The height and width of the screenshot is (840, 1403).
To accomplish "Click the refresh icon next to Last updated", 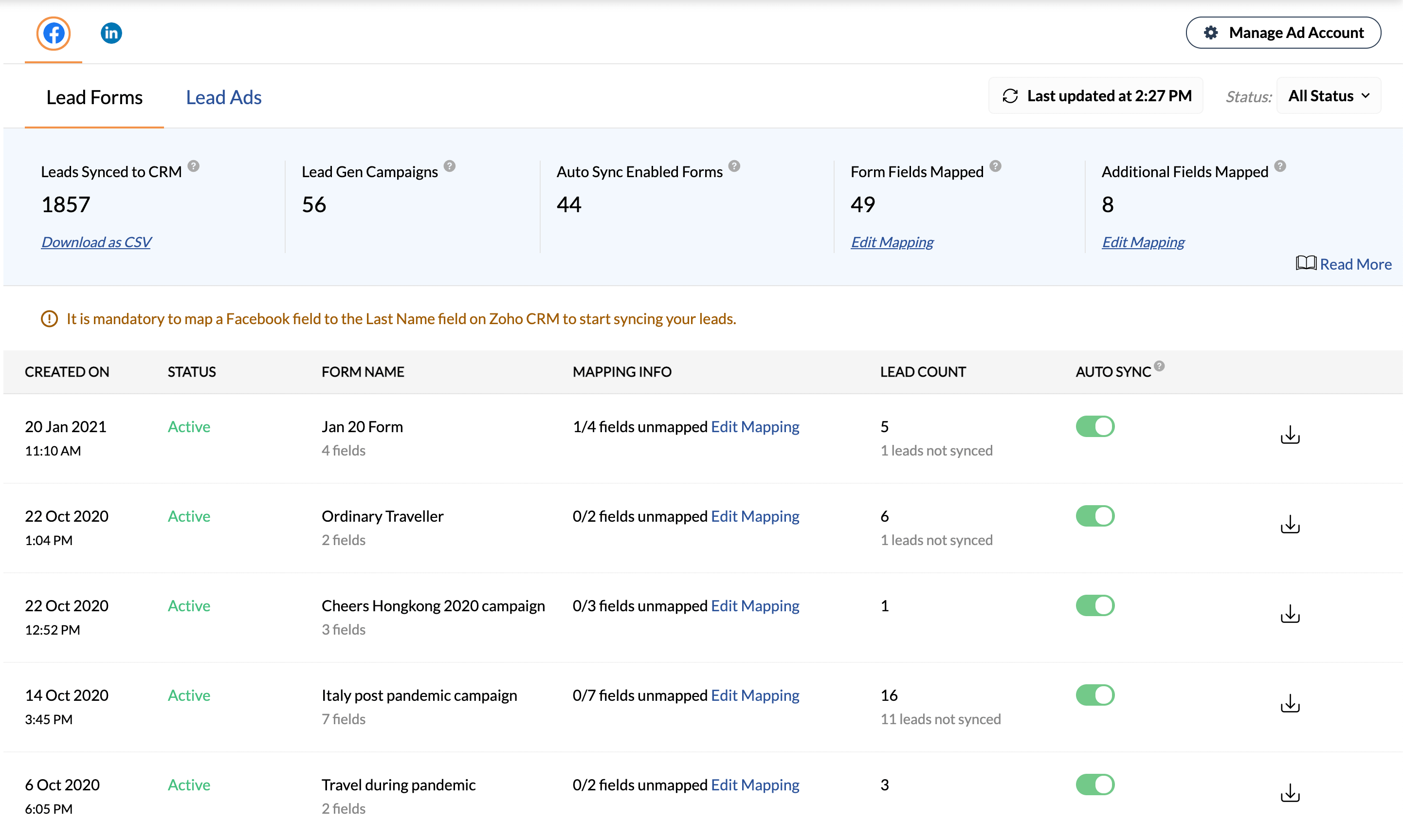I will coord(1010,96).
